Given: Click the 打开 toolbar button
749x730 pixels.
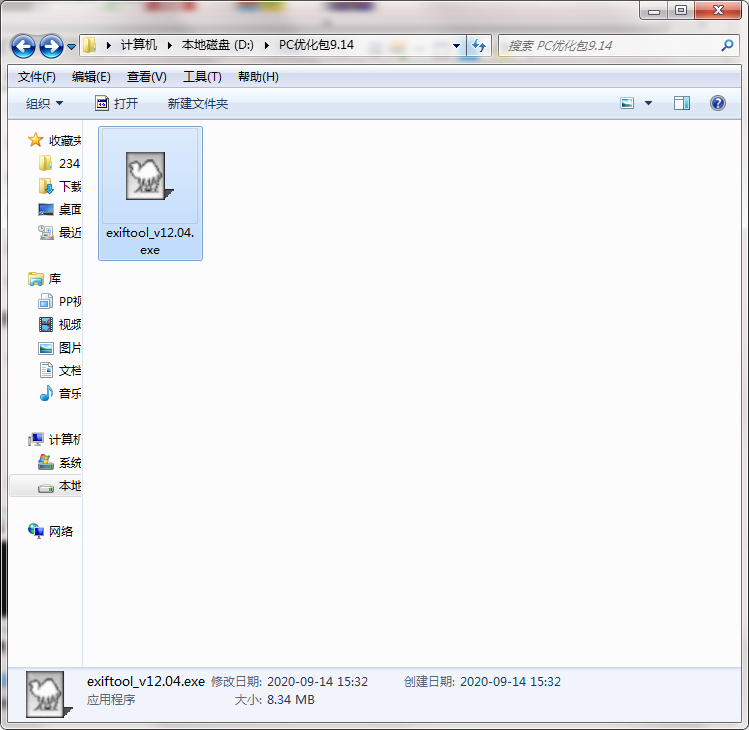Looking at the screenshot, I should point(117,103).
